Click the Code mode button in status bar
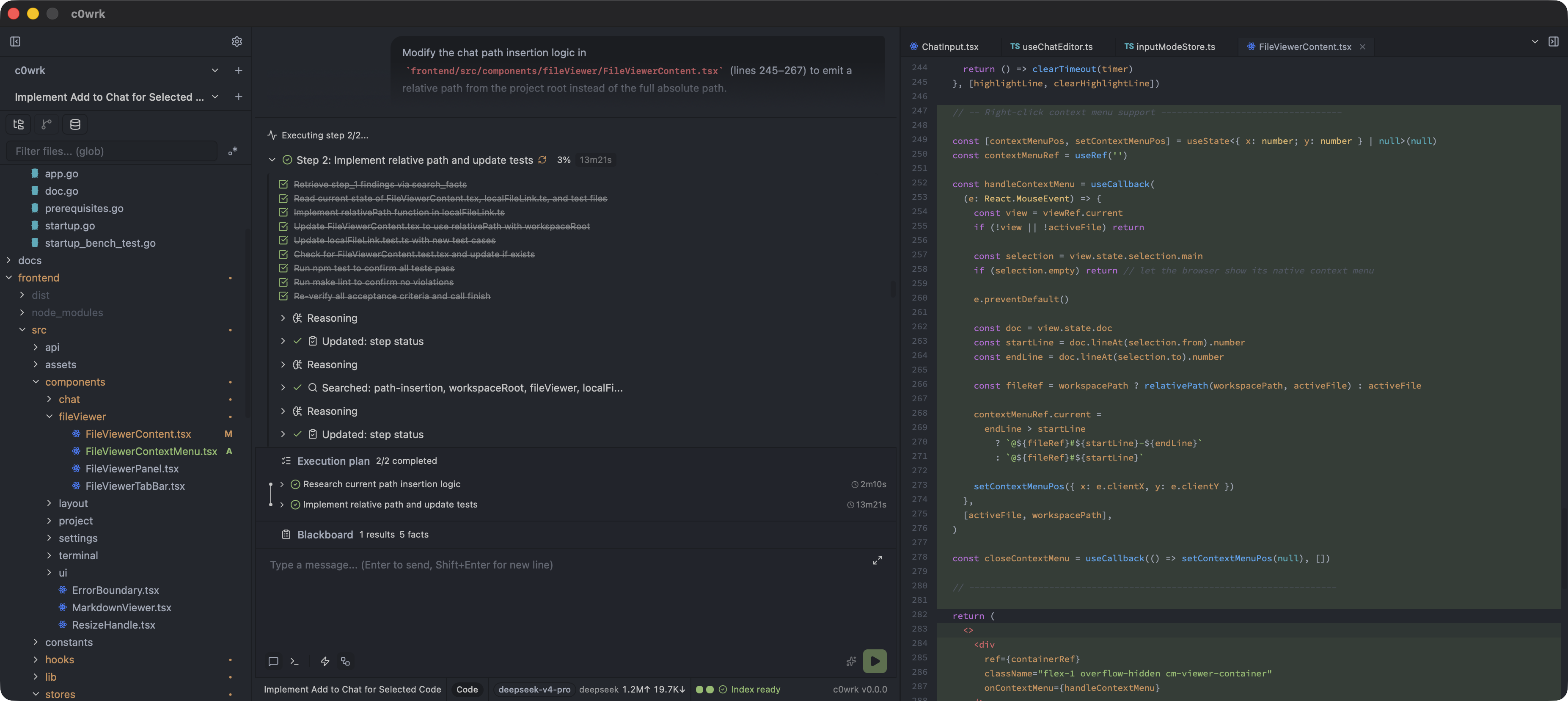1568x701 pixels. pyautogui.click(x=467, y=689)
